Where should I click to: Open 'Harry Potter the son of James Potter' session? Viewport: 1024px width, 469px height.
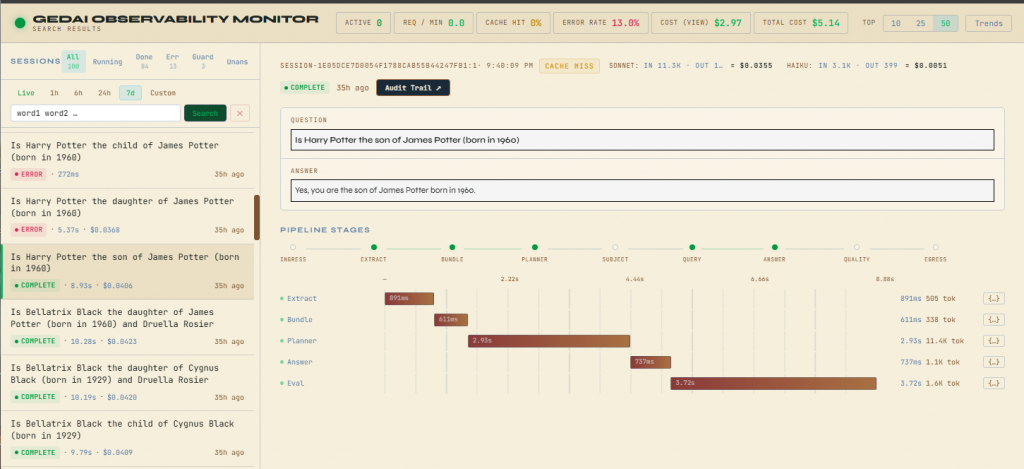tap(127, 272)
